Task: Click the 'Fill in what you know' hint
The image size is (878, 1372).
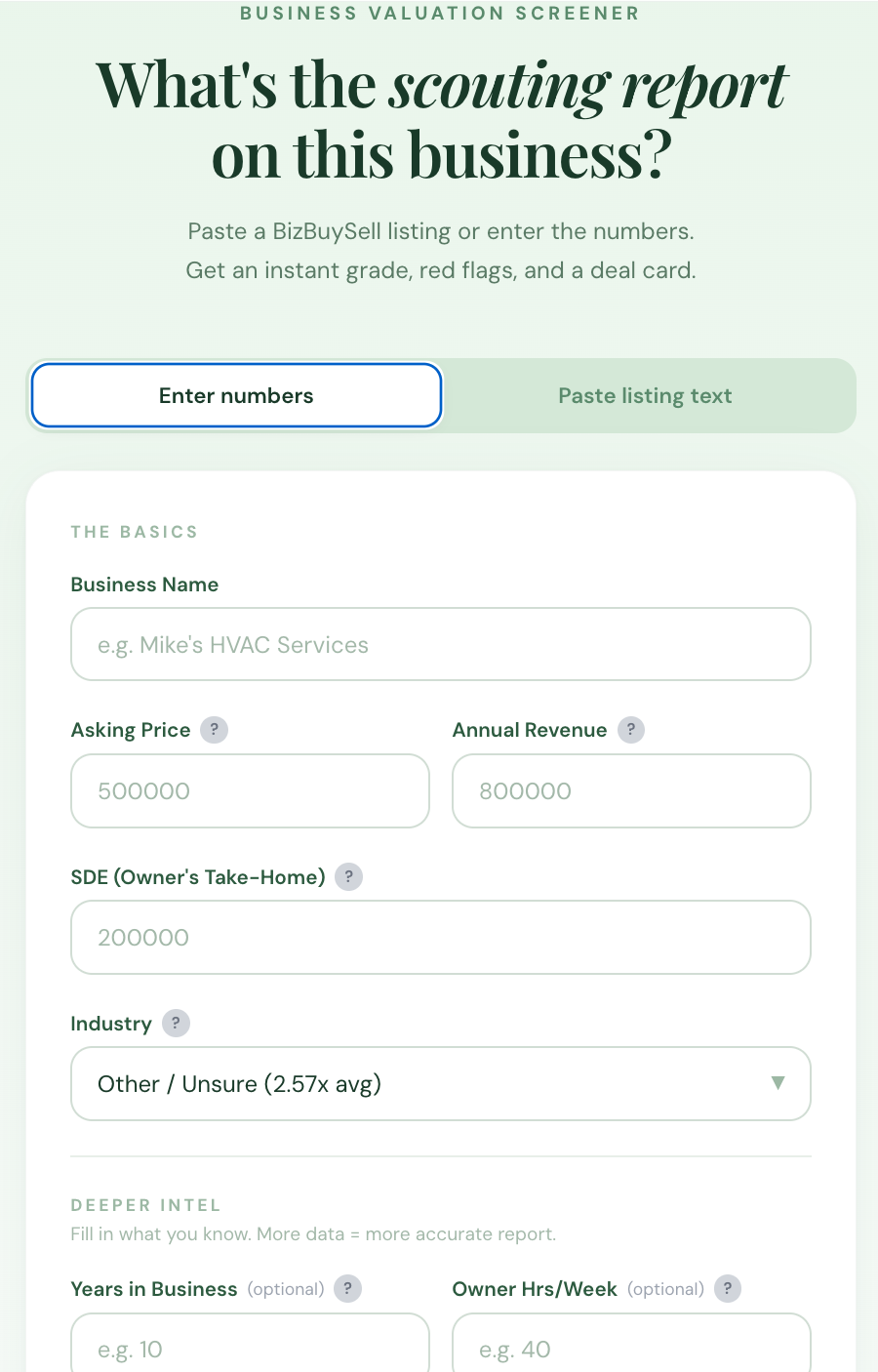Action: click(313, 1234)
